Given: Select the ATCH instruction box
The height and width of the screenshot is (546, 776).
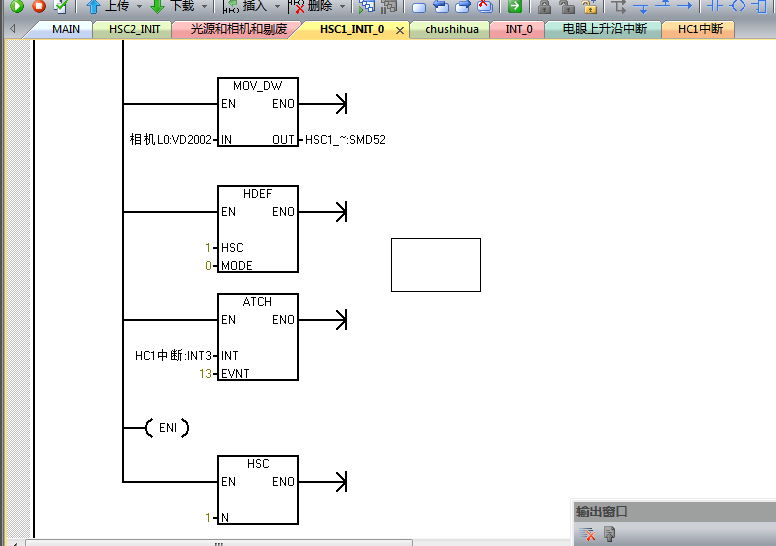Looking at the screenshot, I should point(257,337).
